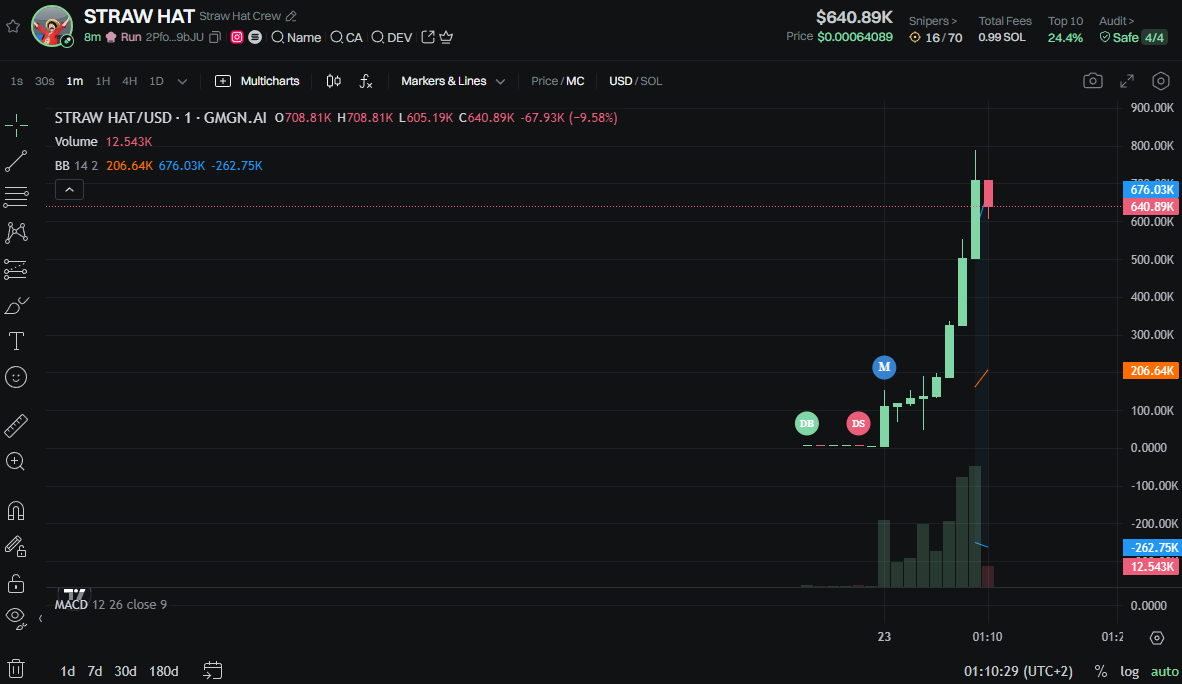This screenshot has width=1182, height=684.
Task: Open the Snipers details link
Action: click(x=932, y=21)
